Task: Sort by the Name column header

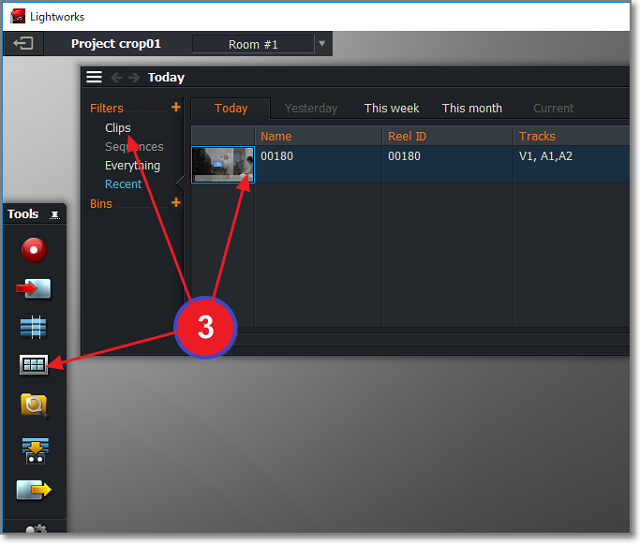Action: point(276,136)
